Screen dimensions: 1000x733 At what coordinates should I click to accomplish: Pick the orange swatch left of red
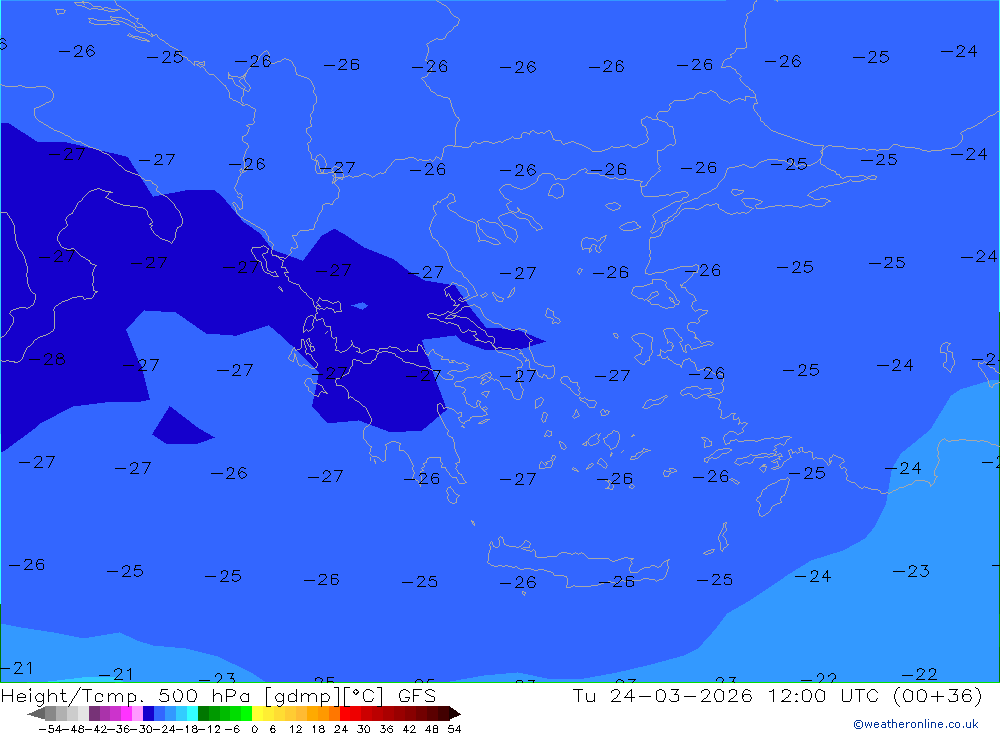click(334, 713)
